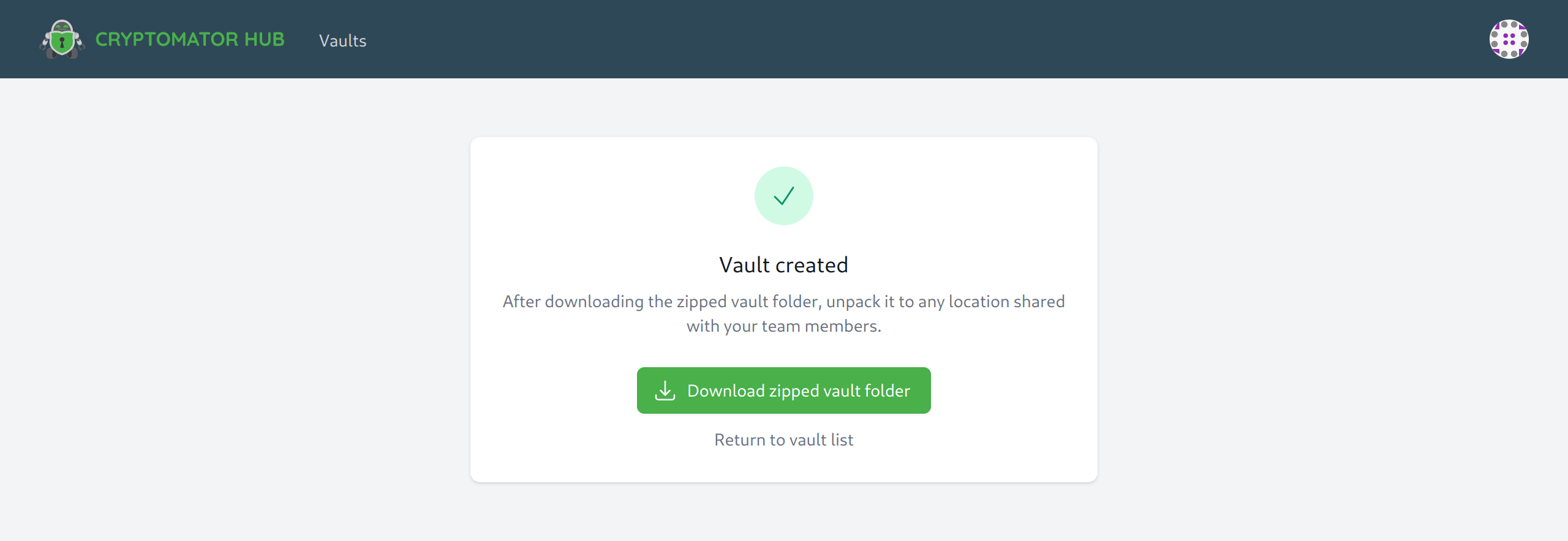Open the user profile avatar menu
1568x541 pixels.
1509,39
